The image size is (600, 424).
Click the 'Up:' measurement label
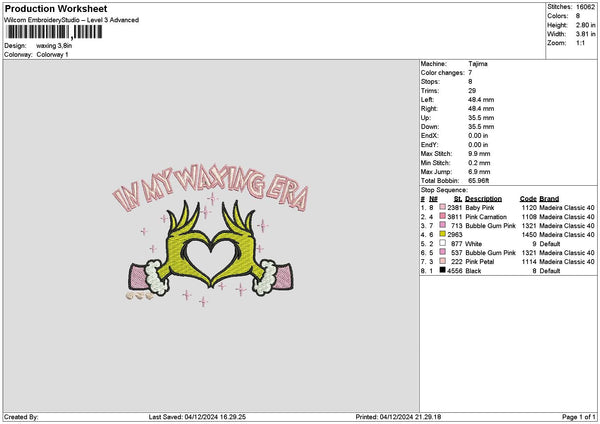[426, 117]
